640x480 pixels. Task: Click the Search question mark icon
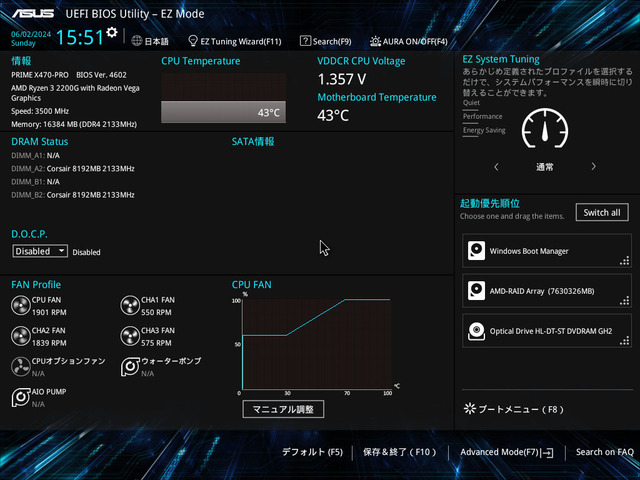click(x=305, y=41)
